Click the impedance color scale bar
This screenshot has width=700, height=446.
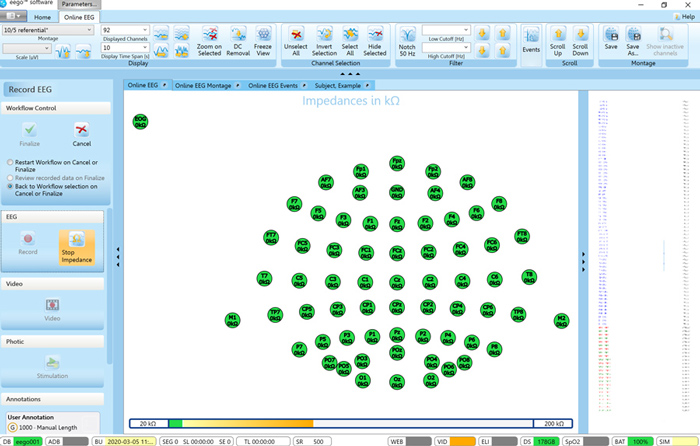click(350, 424)
